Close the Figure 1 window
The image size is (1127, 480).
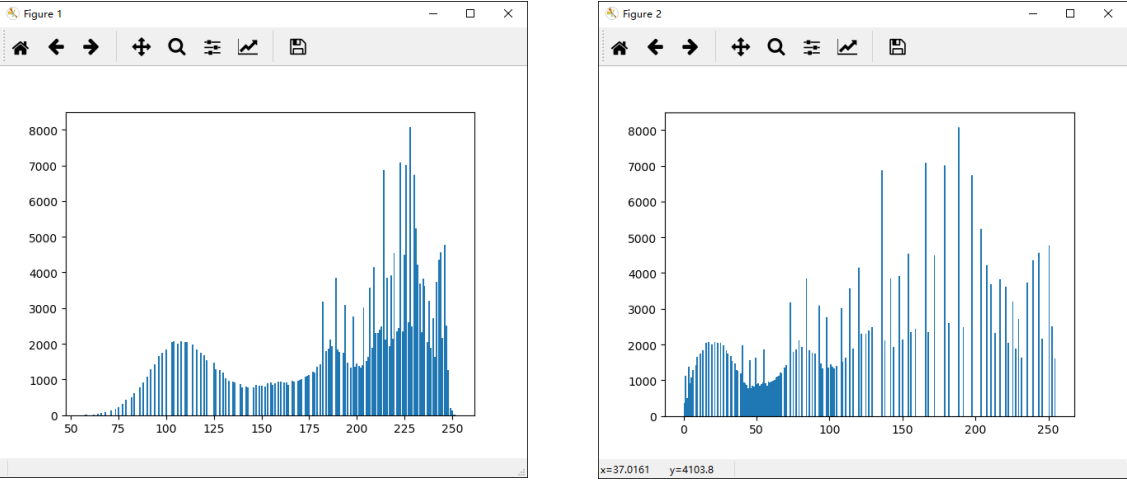click(x=508, y=14)
